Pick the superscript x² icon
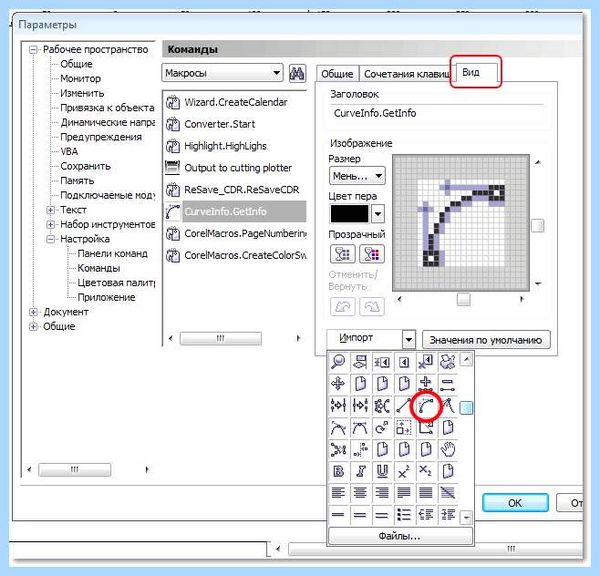Viewport: 600px width, 576px height. [x=404, y=471]
